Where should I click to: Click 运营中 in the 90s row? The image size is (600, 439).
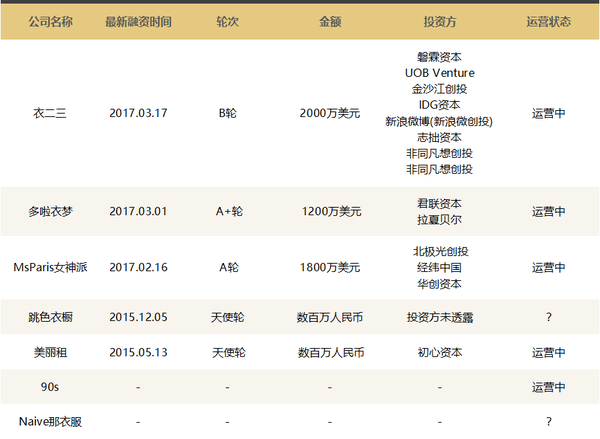pos(548,387)
